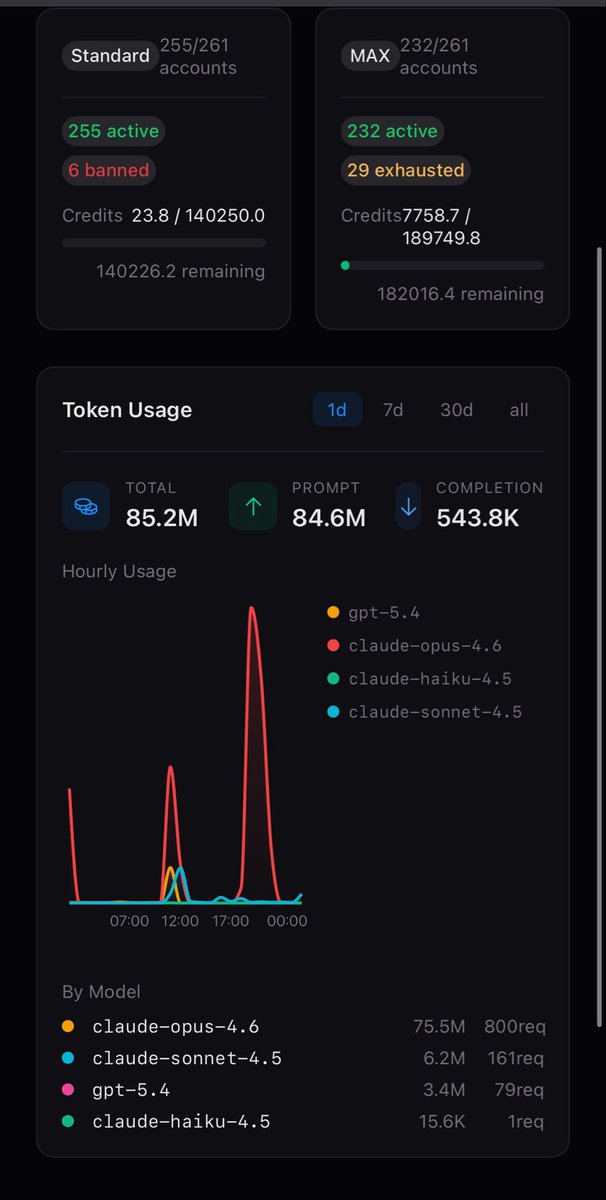
Task: Click the Standard credits progress bar
Action: pos(164,242)
